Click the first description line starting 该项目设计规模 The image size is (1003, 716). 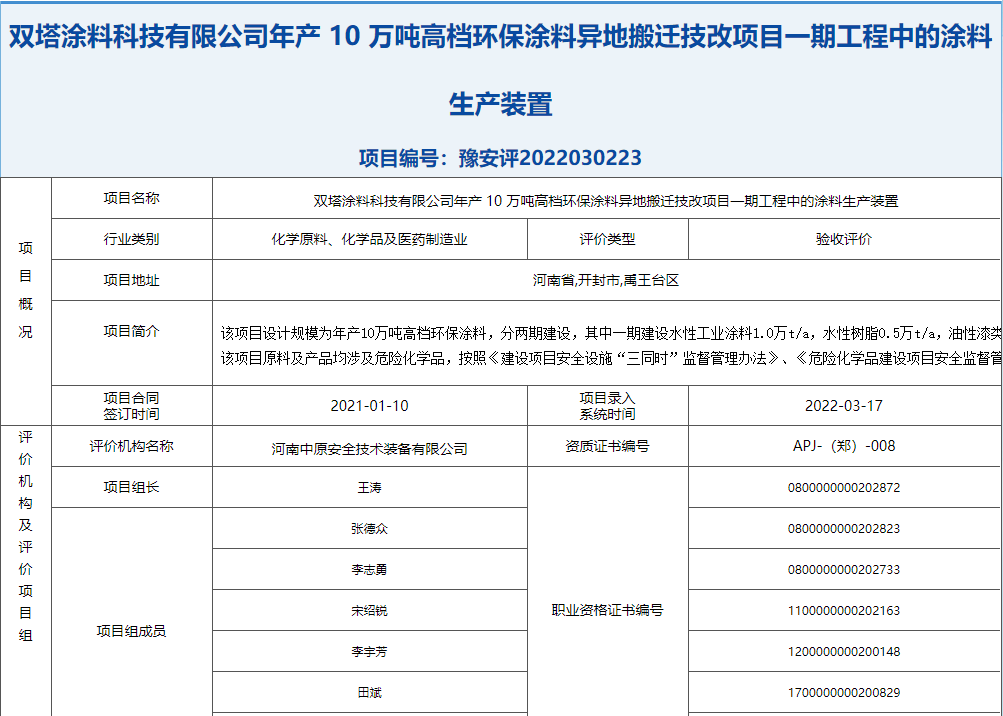pos(611,333)
